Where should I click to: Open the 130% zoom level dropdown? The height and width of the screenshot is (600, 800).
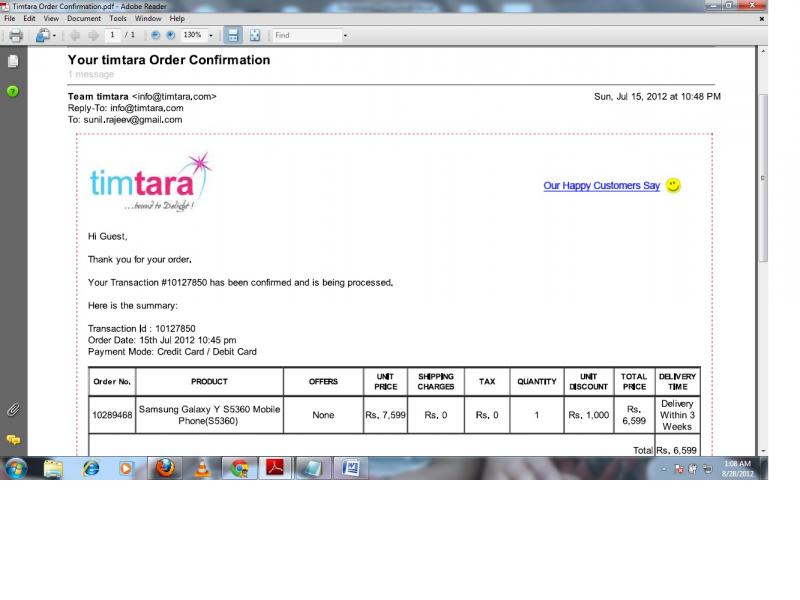pyautogui.click(x=211, y=35)
